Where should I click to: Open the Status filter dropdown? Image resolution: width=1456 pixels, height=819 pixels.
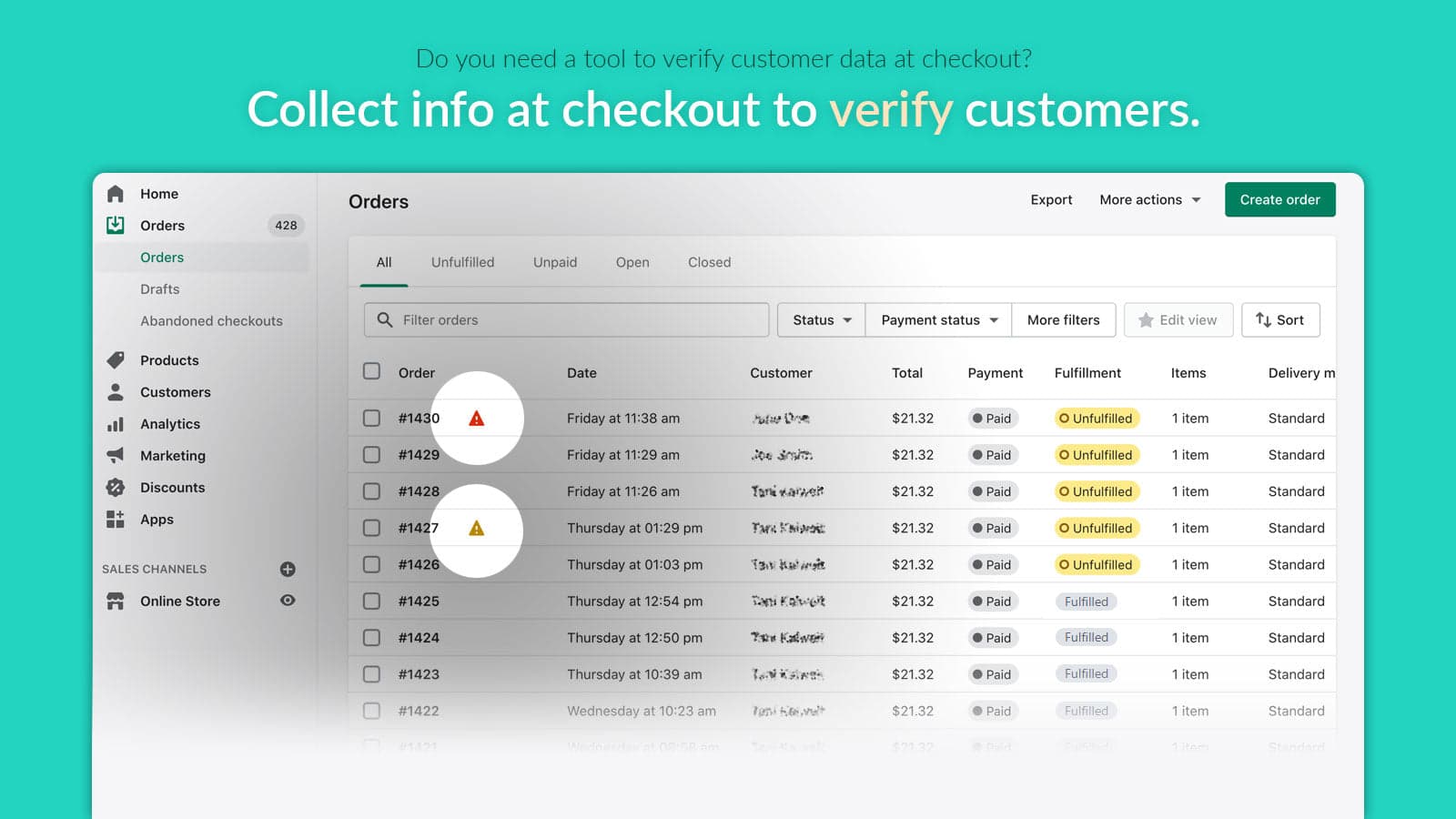click(x=819, y=319)
